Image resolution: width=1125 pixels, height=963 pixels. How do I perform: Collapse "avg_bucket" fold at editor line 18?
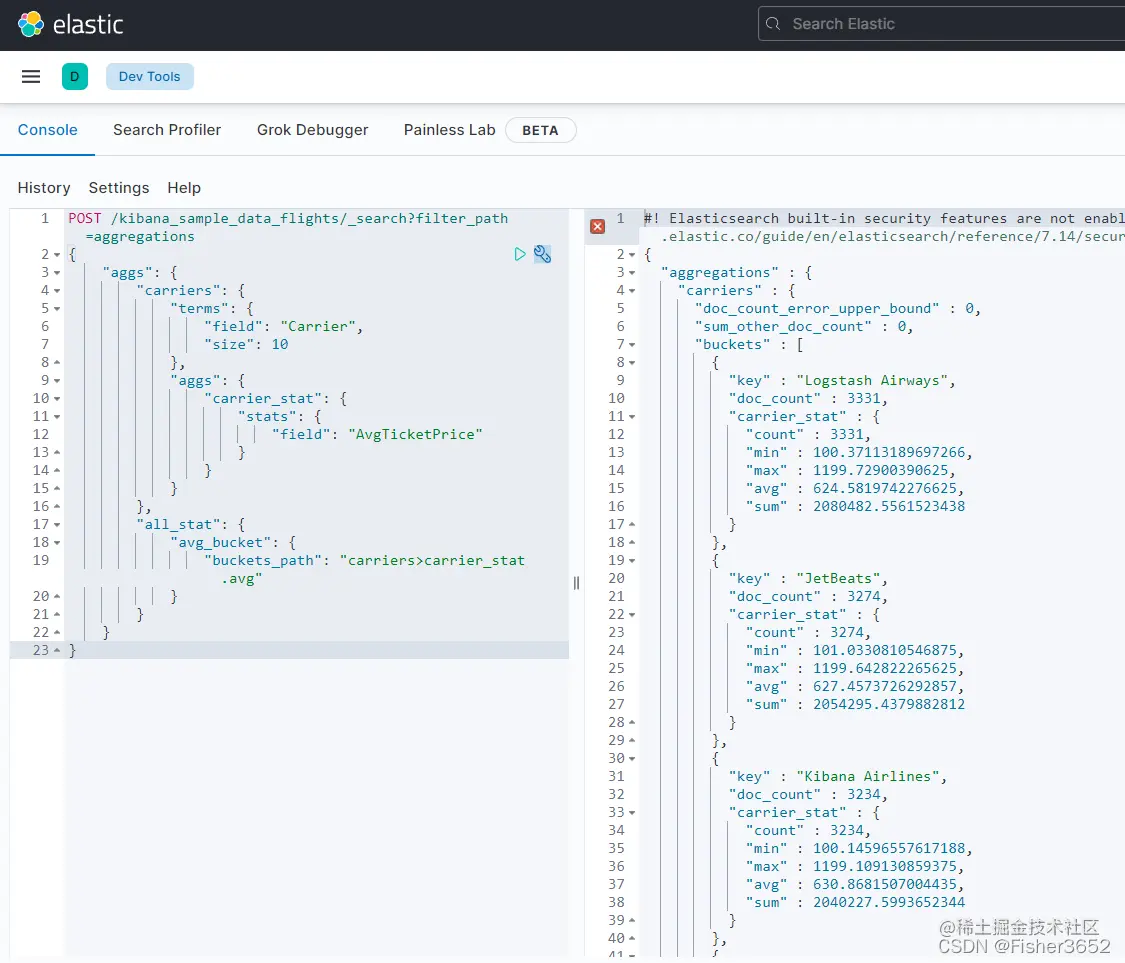(57, 542)
